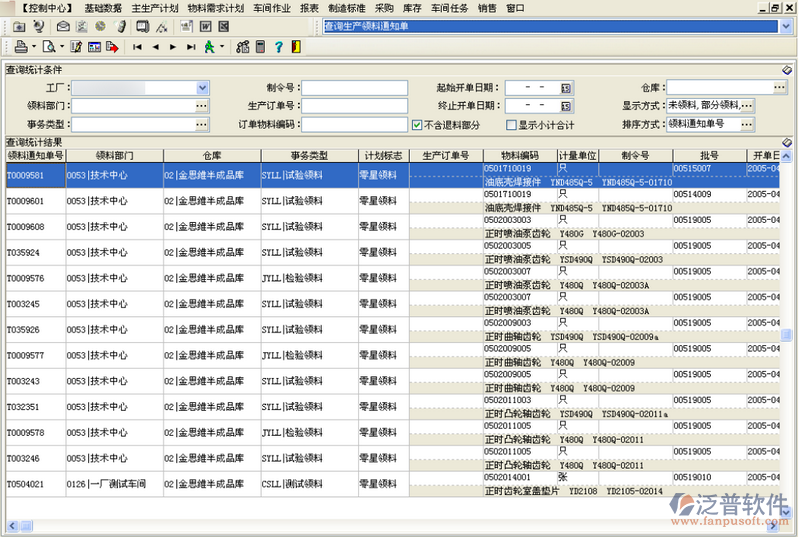Screen dimensions: 799x537
Task: Go to the first record with the navigation arrow
Action: [137, 47]
